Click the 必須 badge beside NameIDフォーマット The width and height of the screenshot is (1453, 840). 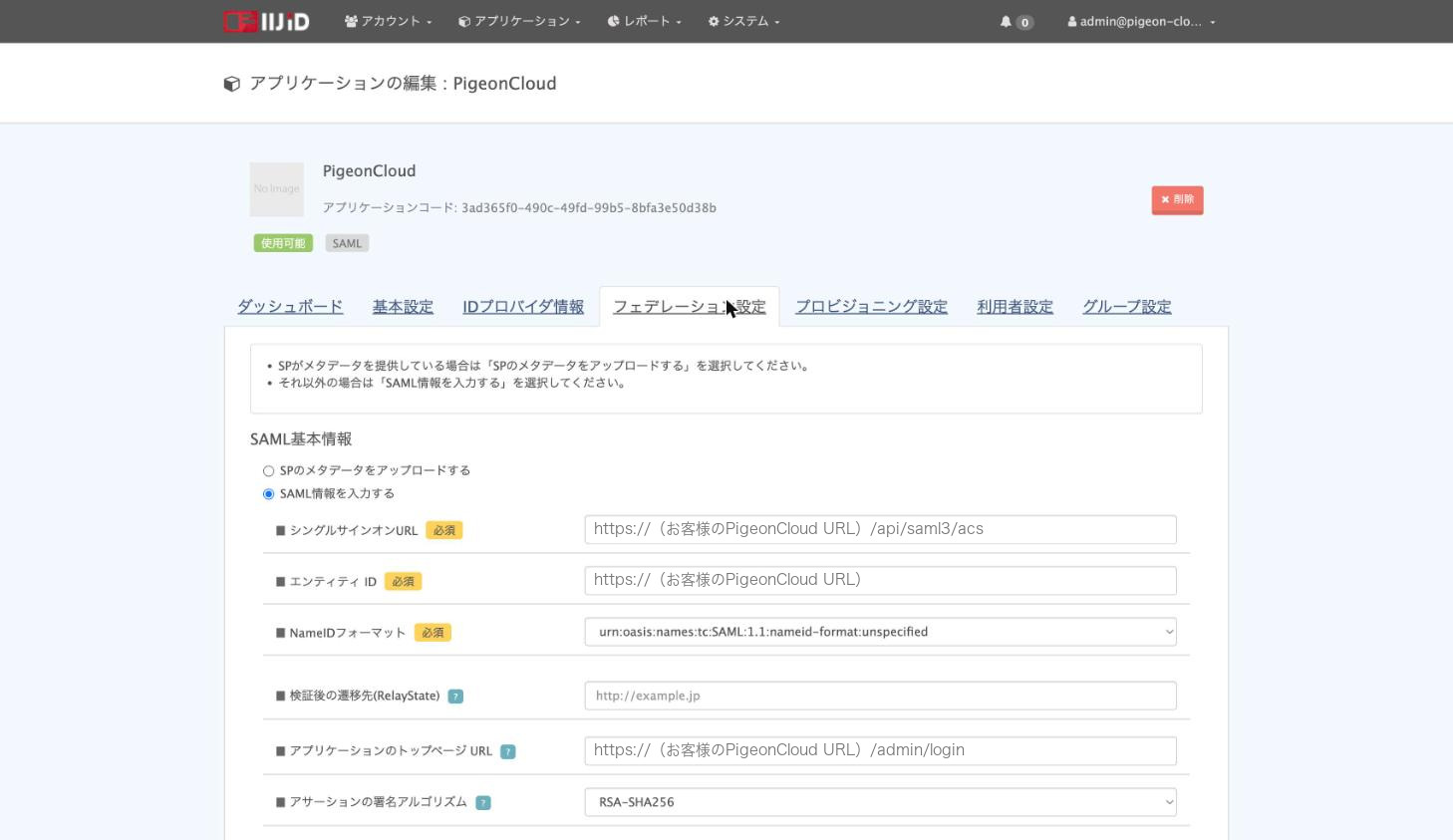click(433, 633)
